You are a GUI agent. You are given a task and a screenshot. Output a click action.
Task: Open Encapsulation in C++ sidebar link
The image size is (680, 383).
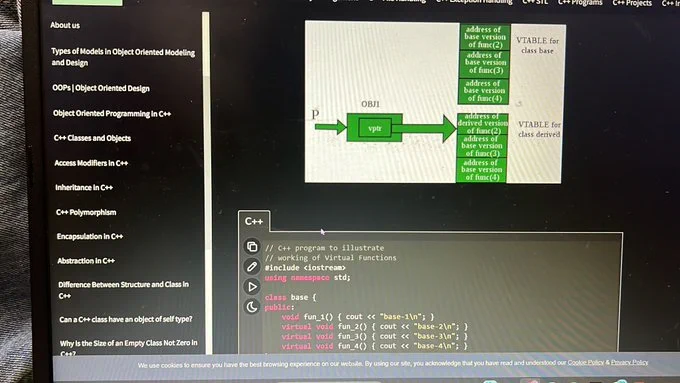(90, 236)
